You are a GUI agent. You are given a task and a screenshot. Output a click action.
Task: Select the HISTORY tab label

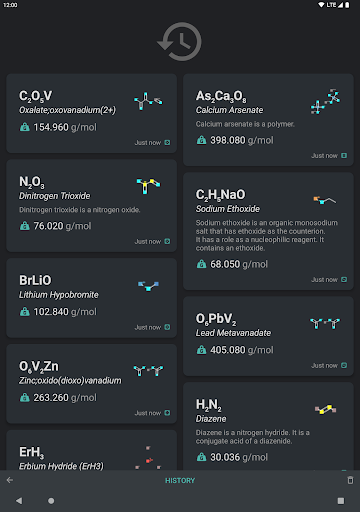(180, 480)
